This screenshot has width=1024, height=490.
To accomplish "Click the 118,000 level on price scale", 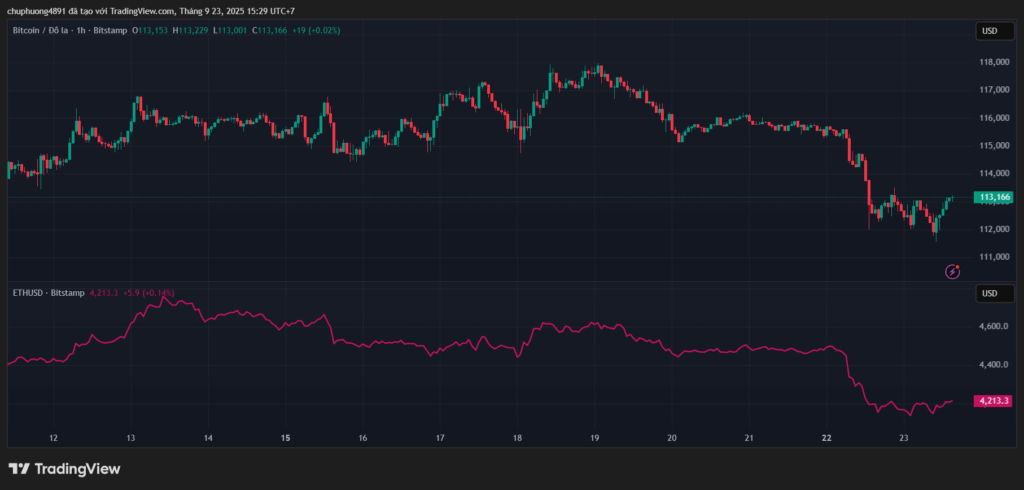I will pos(994,62).
